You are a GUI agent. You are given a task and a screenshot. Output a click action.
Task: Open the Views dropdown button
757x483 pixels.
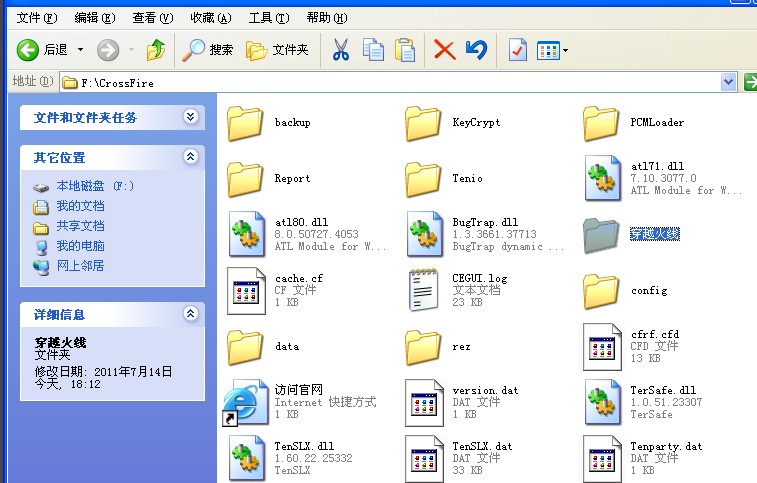click(552, 50)
